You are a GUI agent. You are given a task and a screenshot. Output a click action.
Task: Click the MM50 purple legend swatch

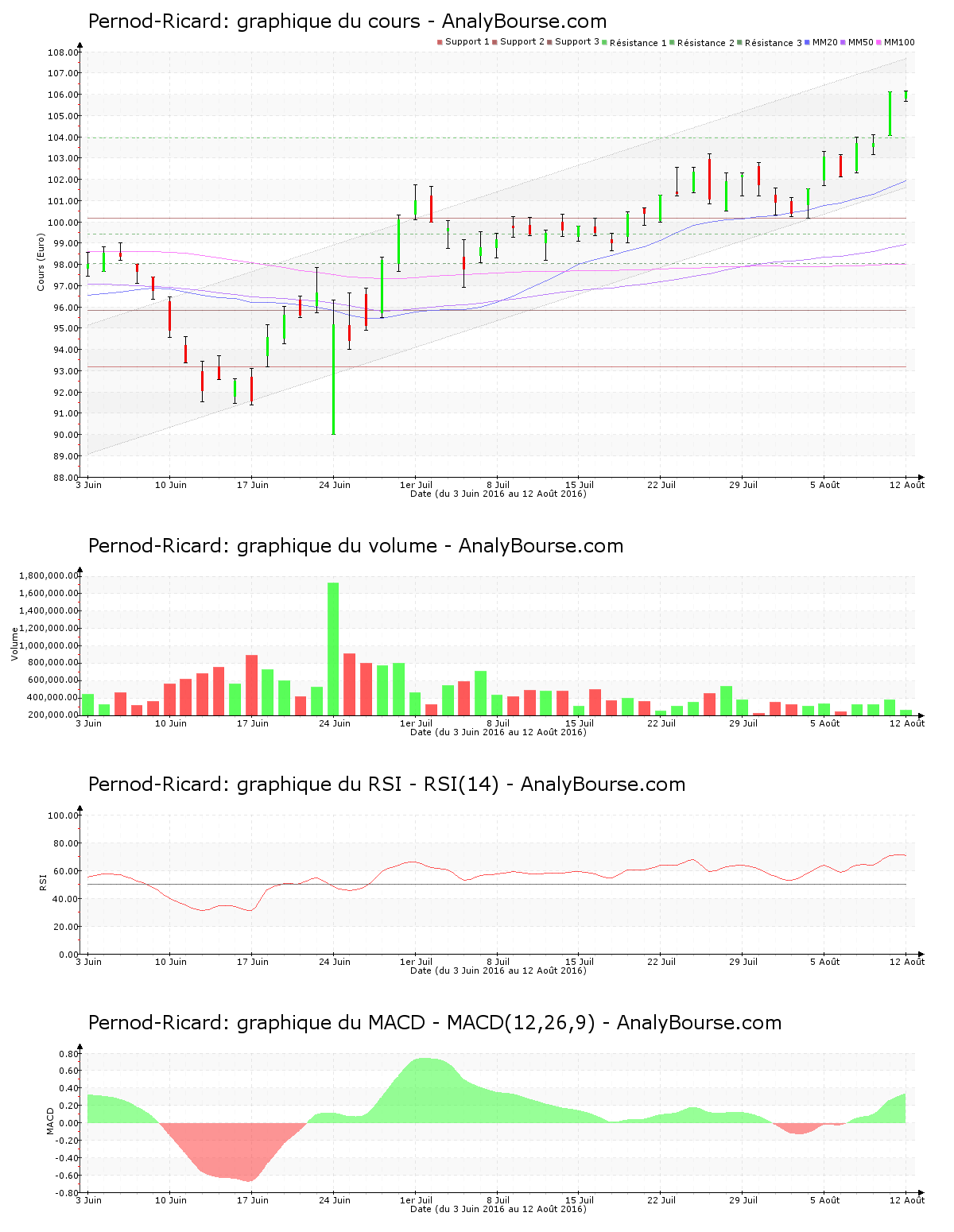[x=844, y=42]
